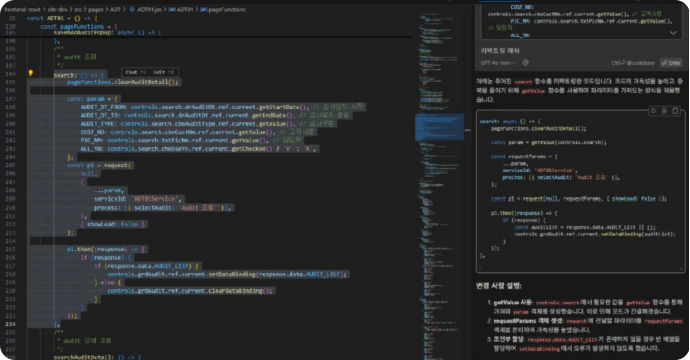690x360 pixels.
Task: Click the lightbulb code action icon
Action: (x=30, y=73)
